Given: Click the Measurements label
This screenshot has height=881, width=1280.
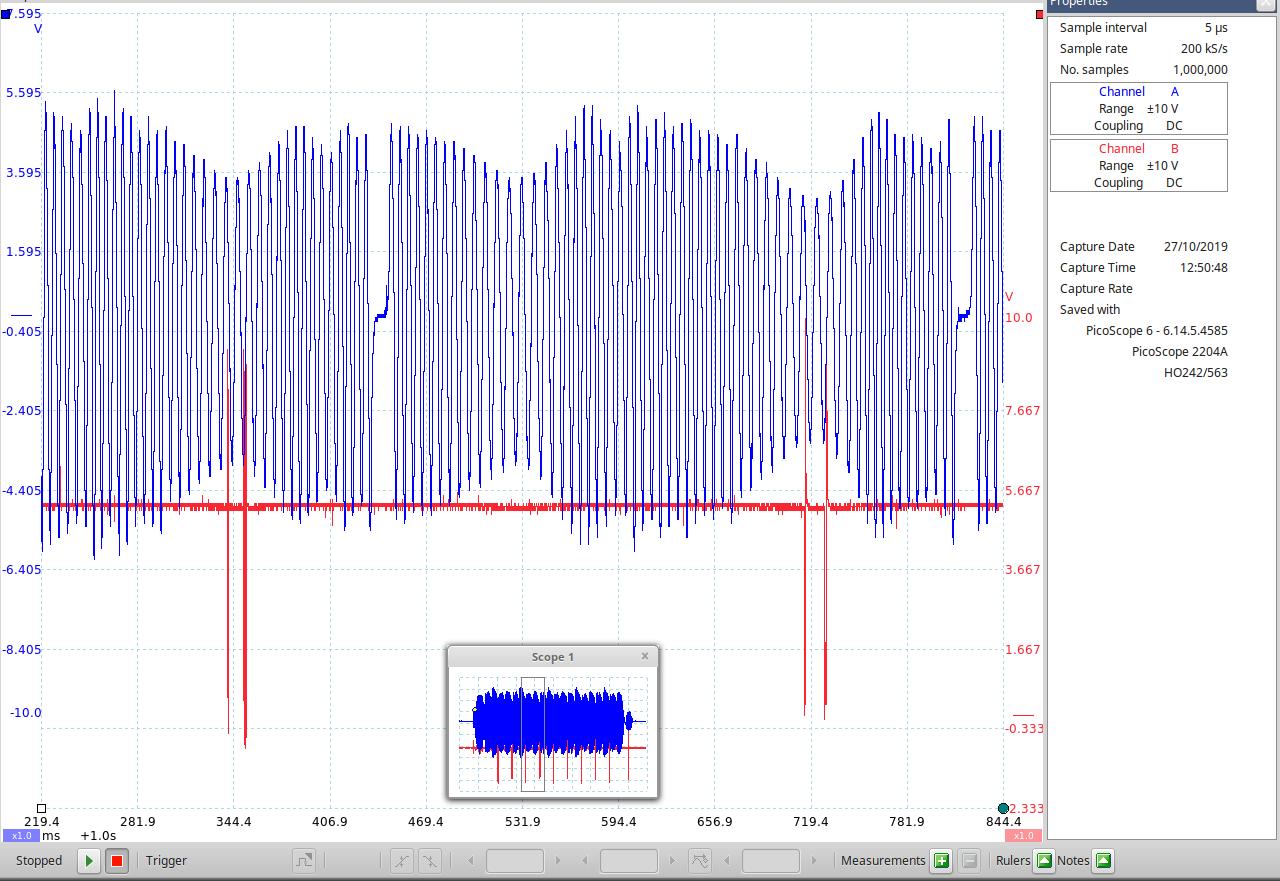Looking at the screenshot, I should coord(883,860).
